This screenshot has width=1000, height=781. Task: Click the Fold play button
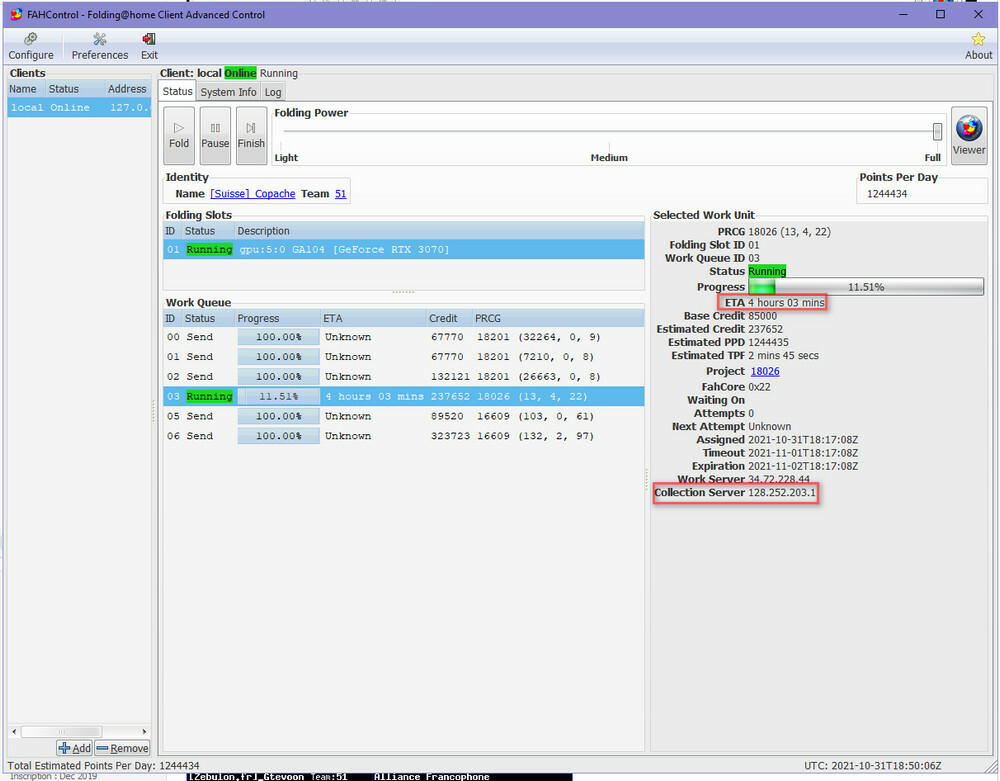click(179, 135)
